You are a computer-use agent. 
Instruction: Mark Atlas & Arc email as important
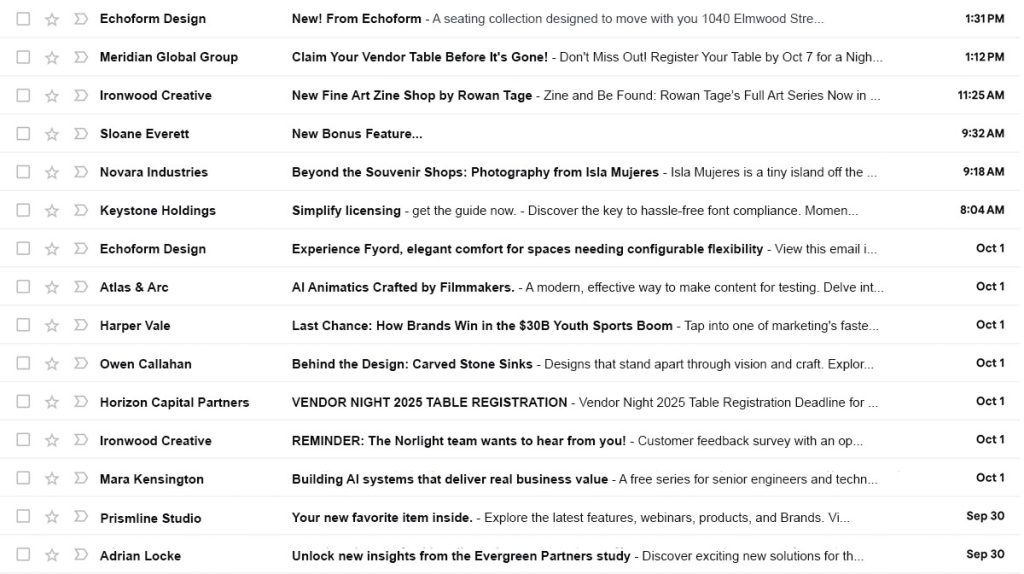coord(81,288)
